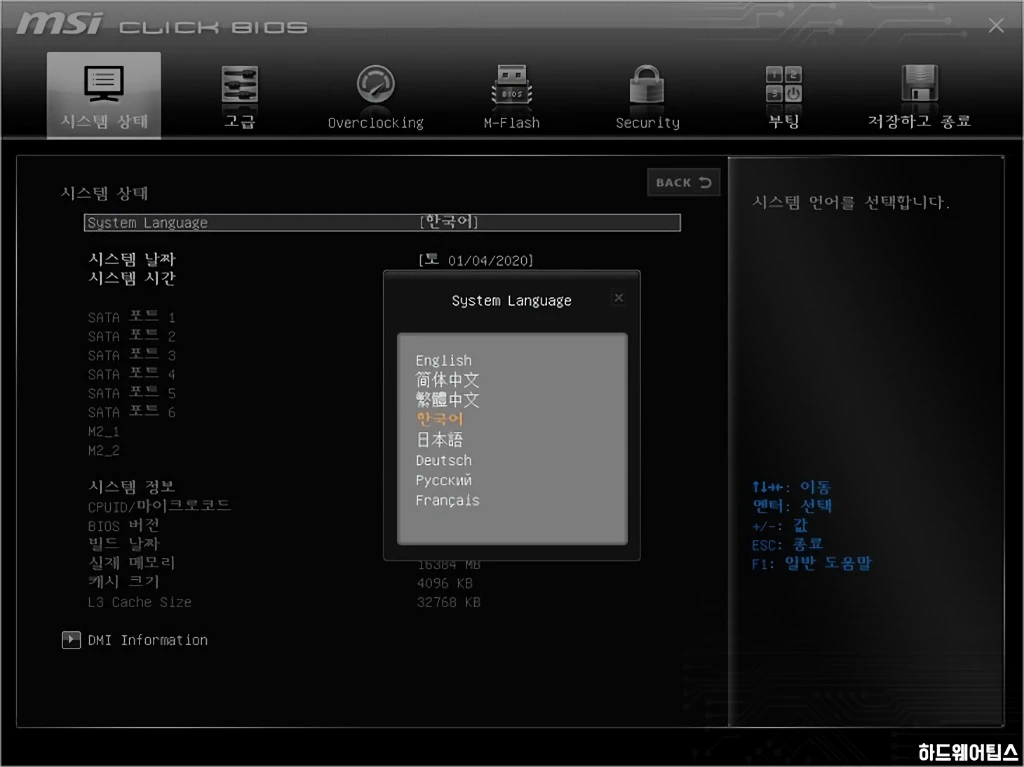Click the system date value 01/04/2020
The height and width of the screenshot is (767, 1024).
[490, 261]
